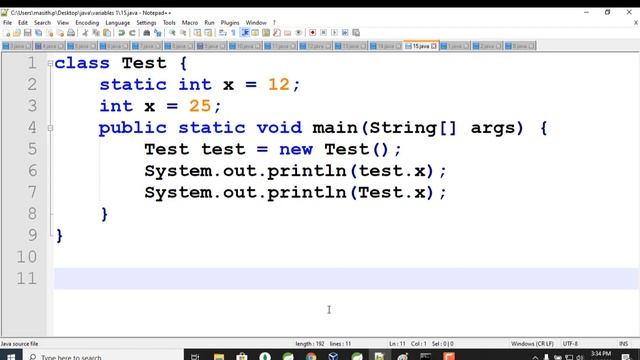Click the number 25 in line 3
This screenshot has height=360, width=640.
pyautogui.click(x=200, y=106)
